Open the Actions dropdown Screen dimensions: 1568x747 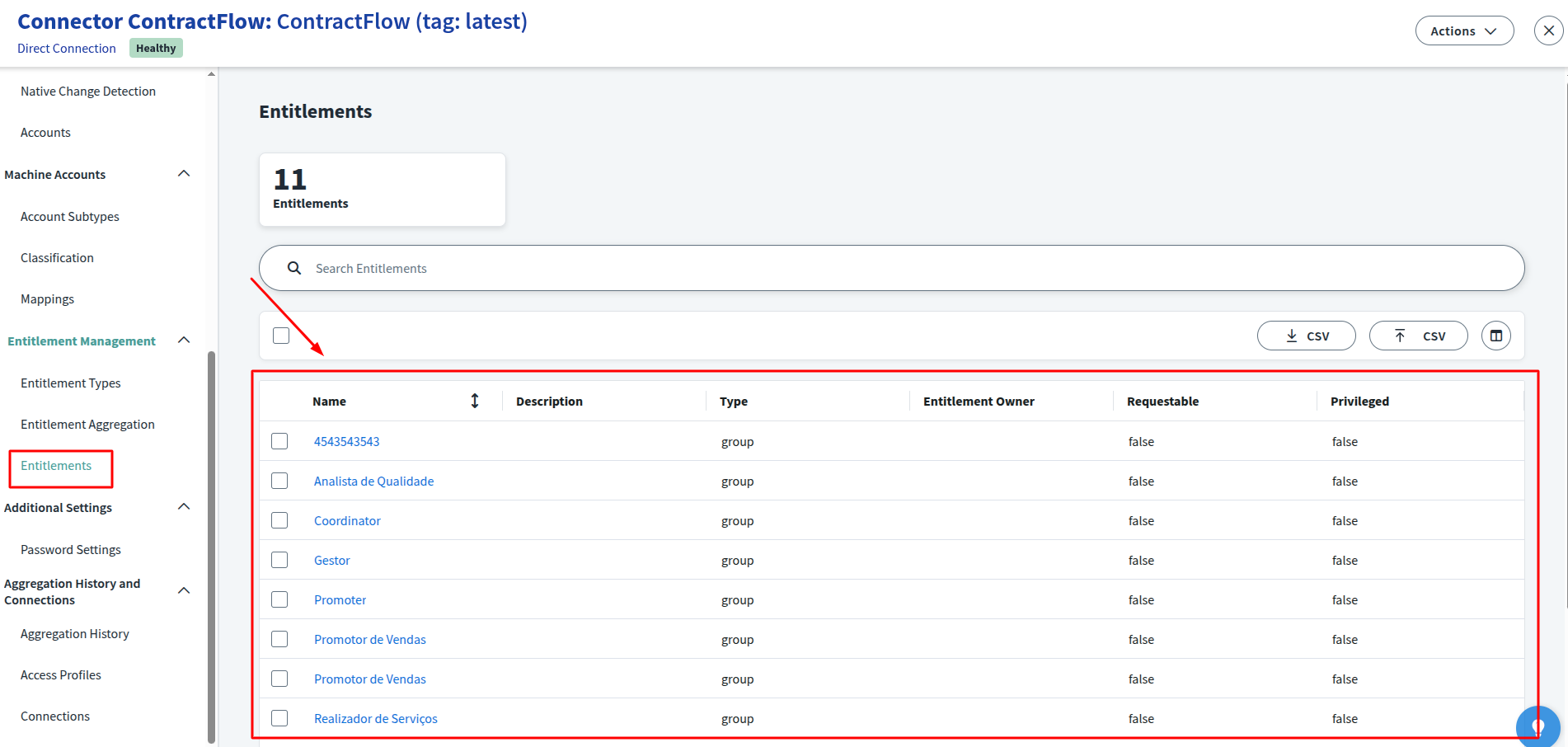tap(1464, 31)
